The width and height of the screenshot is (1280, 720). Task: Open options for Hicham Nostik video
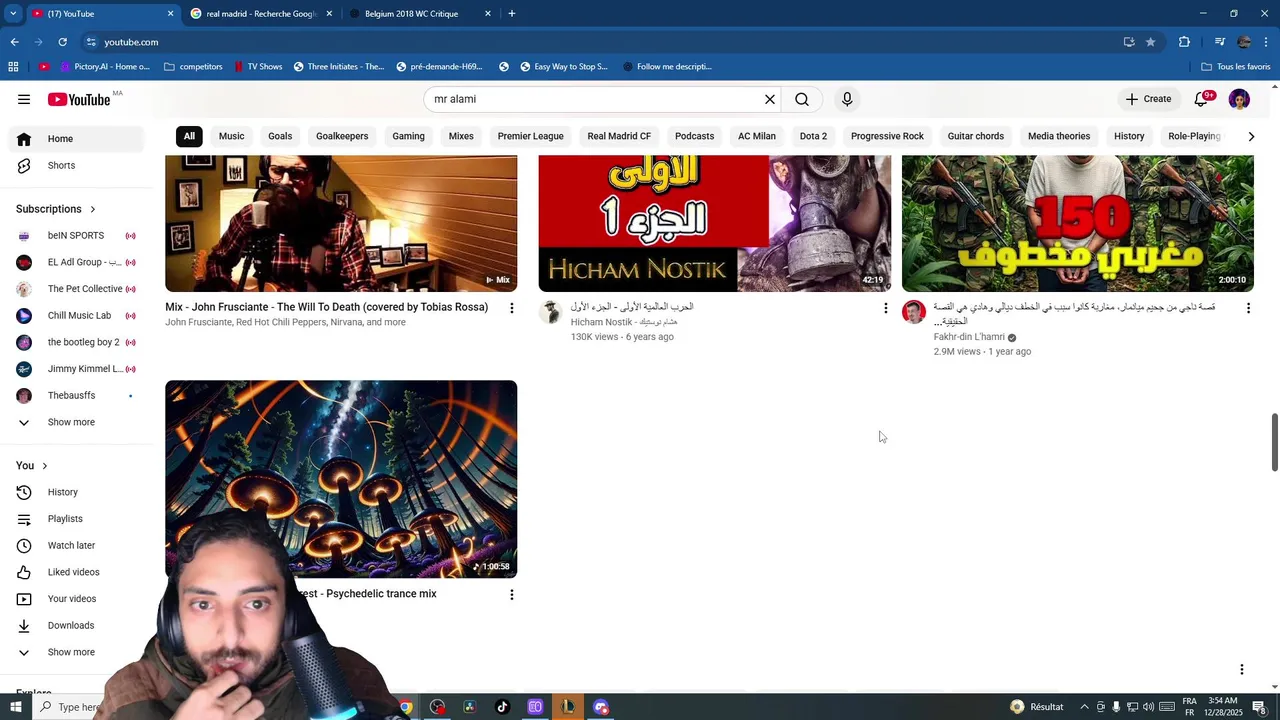click(885, 308)
